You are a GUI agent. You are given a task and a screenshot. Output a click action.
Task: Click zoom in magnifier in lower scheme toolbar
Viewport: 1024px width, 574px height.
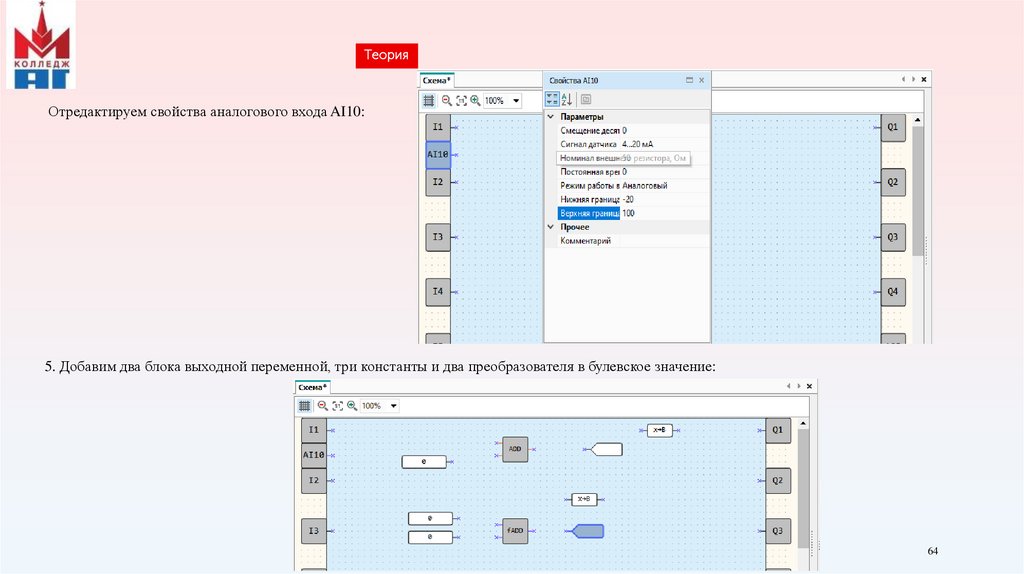[352, 406]
